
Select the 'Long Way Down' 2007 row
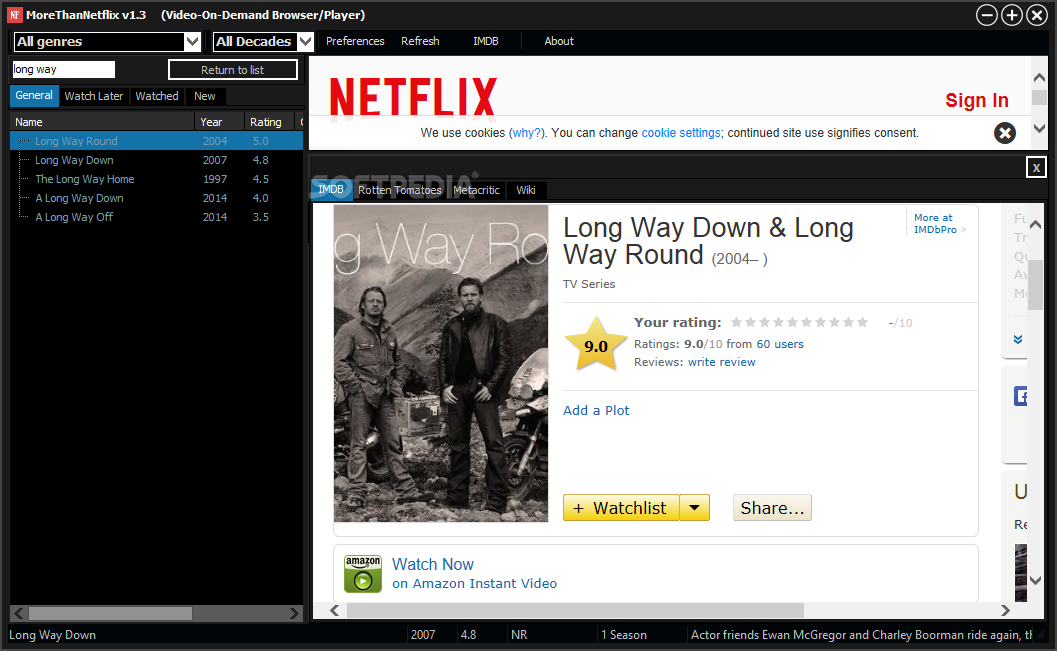click(156, 160)
